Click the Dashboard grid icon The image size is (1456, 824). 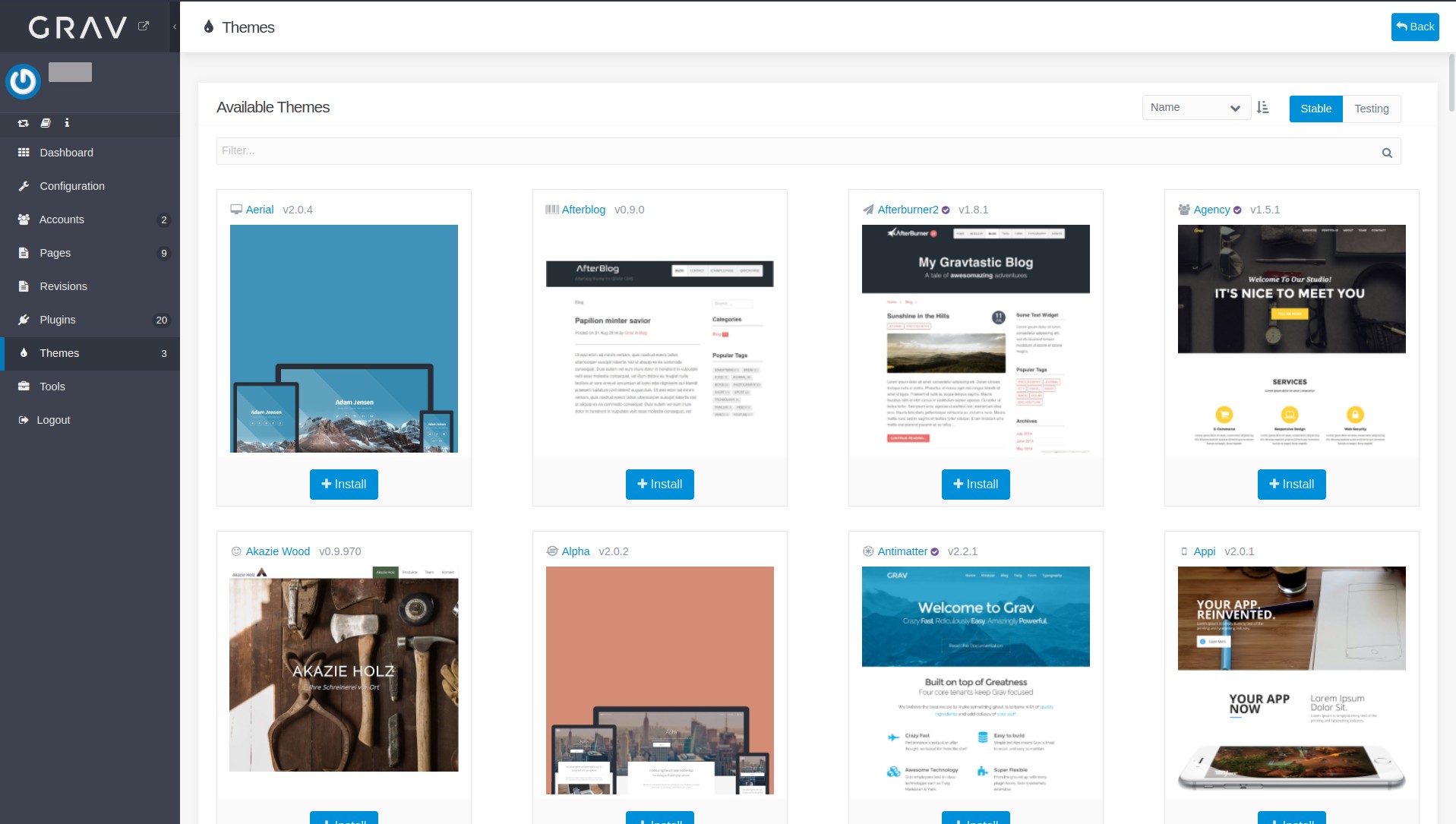coord(24,153)
